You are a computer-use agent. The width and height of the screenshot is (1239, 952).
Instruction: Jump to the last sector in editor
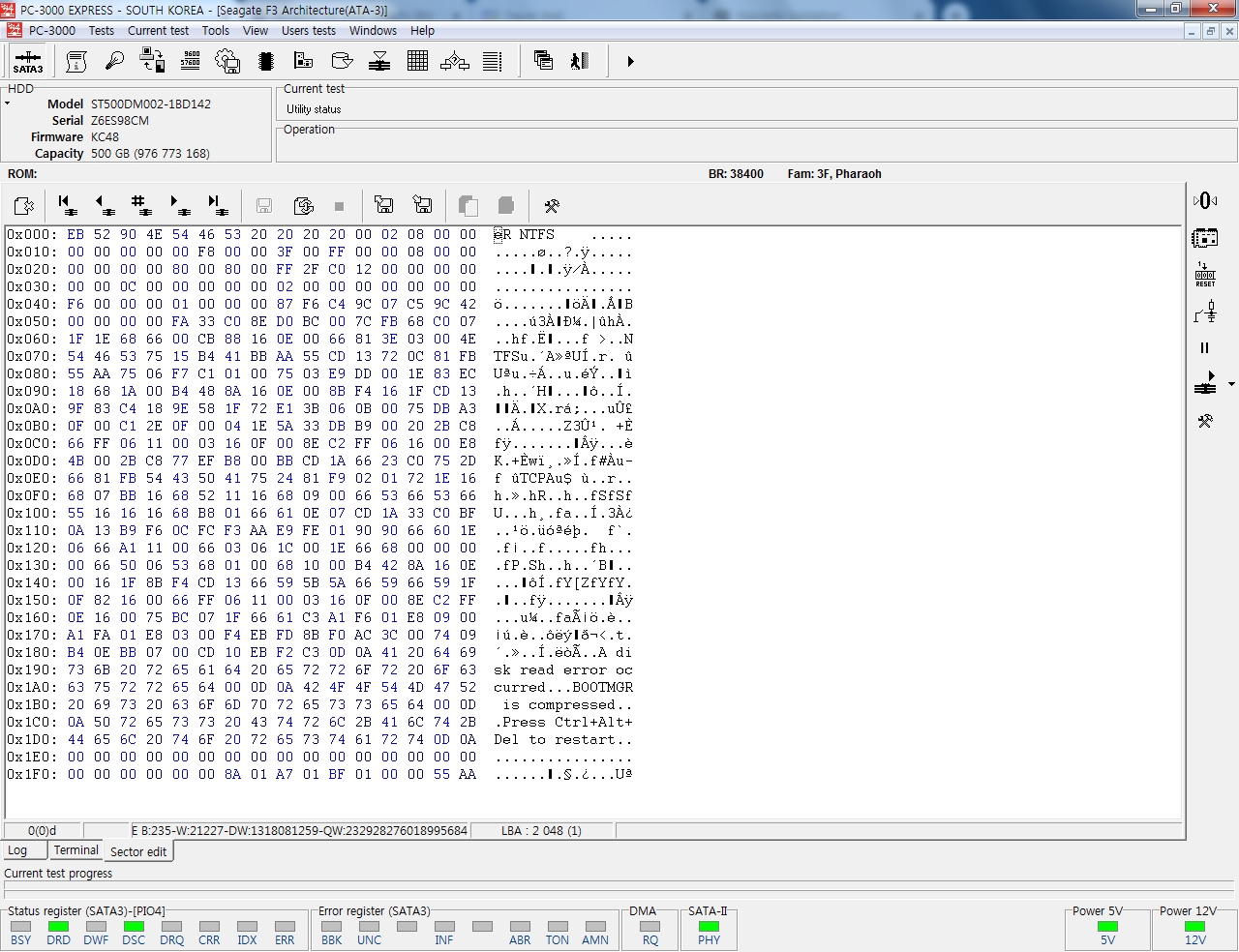[218, 205]
